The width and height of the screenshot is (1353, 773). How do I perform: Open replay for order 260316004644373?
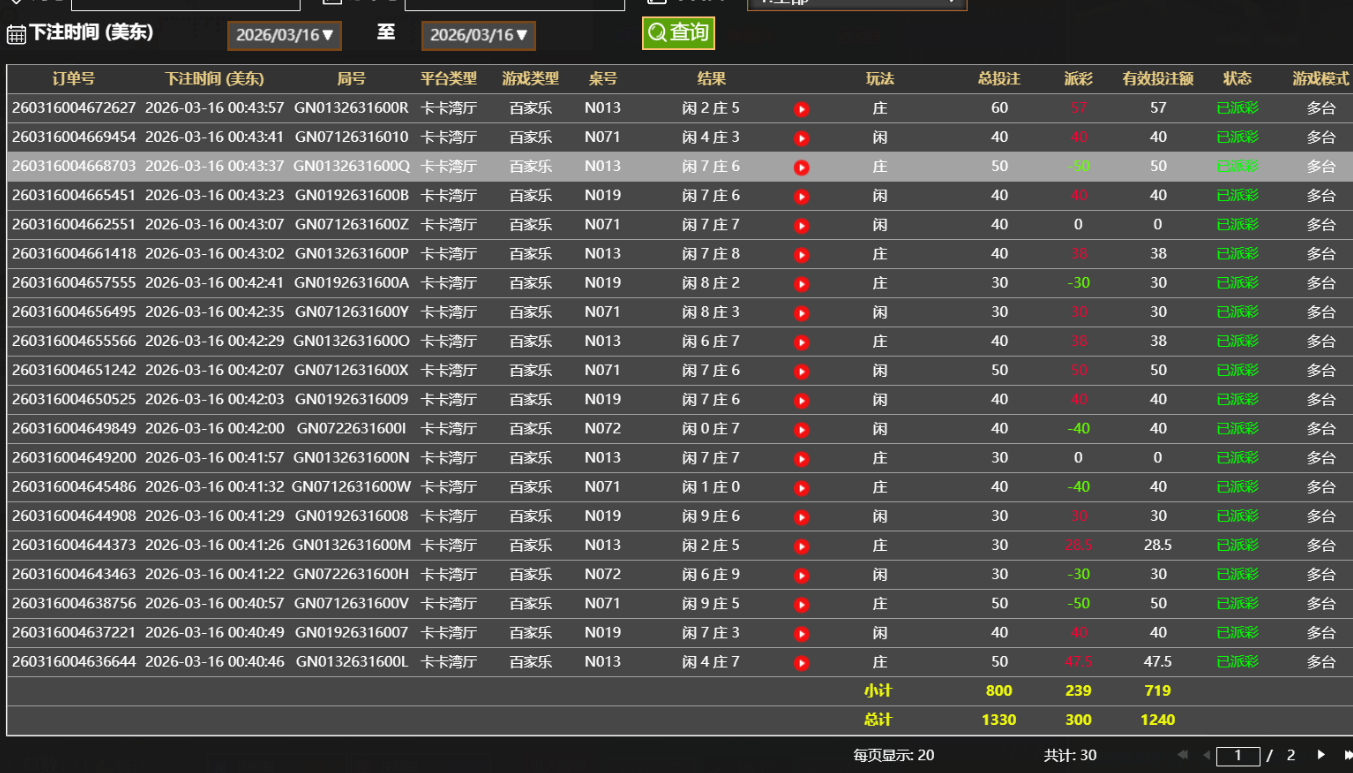801,547
